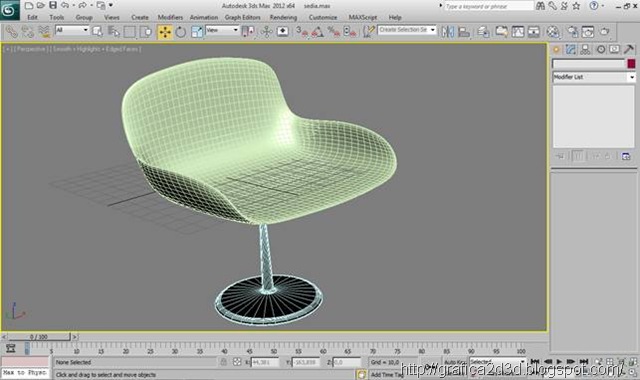Activate the Select and Scale tool

pyautogui.click(x=197, y=31)
